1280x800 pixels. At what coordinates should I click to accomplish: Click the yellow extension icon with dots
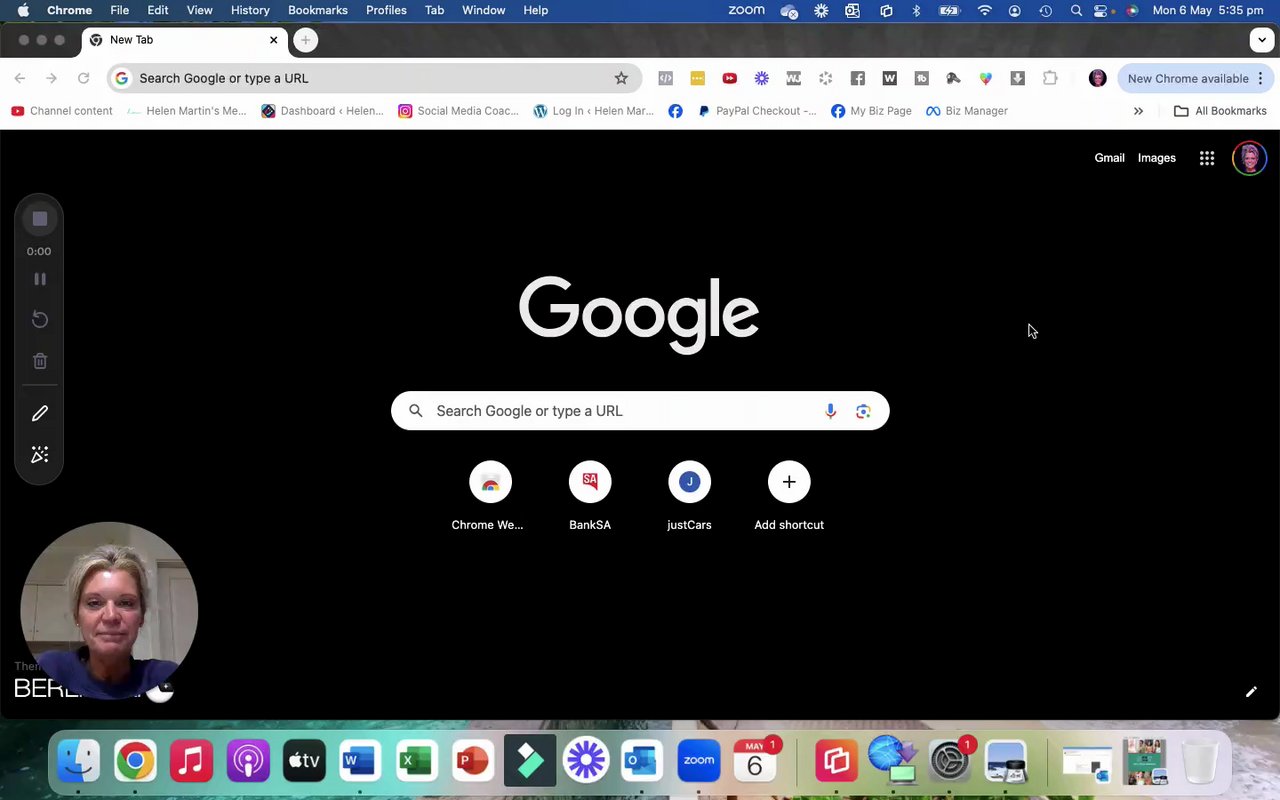(x=698, y=78)
